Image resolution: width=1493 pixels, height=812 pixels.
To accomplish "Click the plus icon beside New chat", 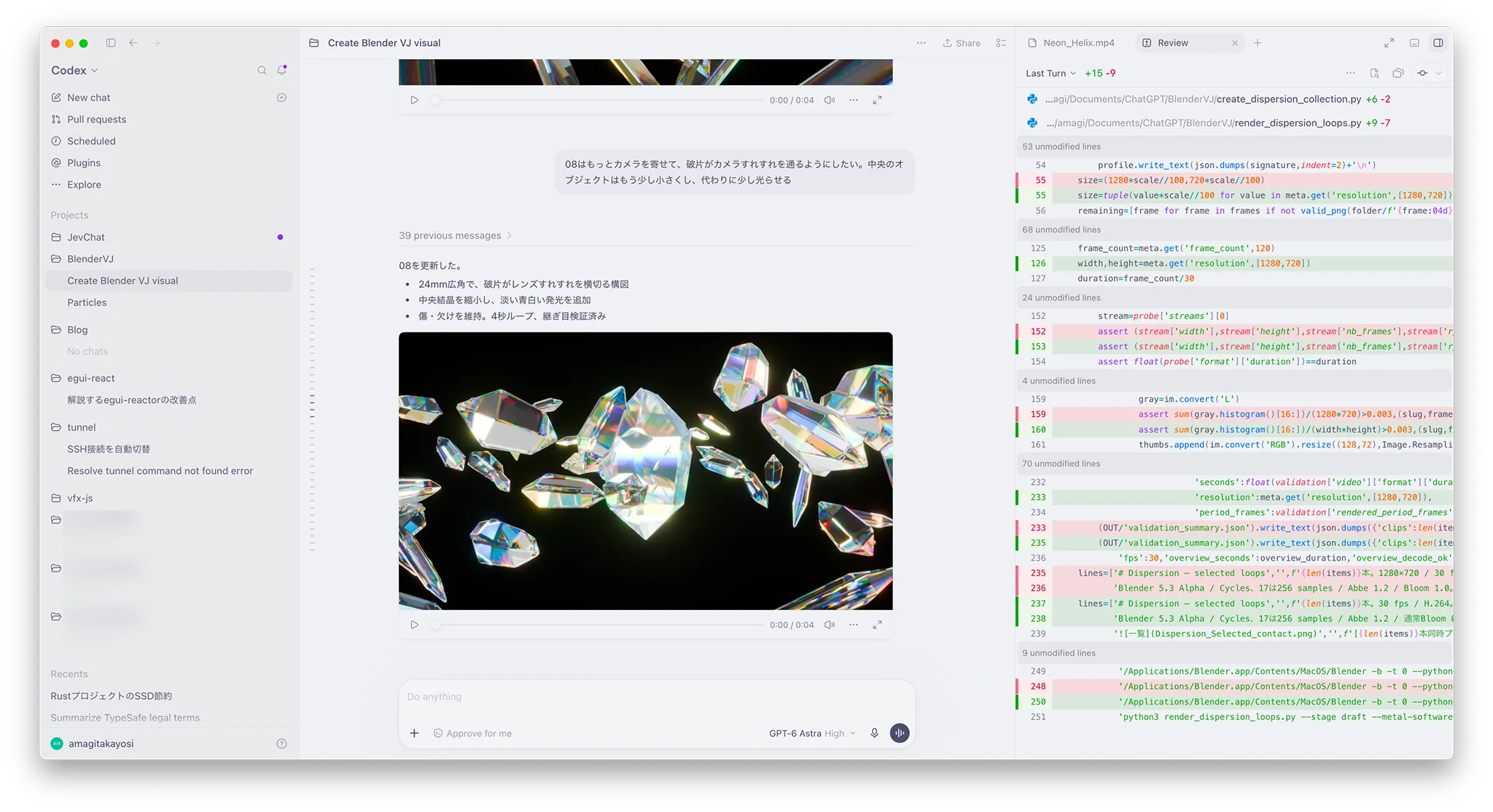I will tap(281, 98).
